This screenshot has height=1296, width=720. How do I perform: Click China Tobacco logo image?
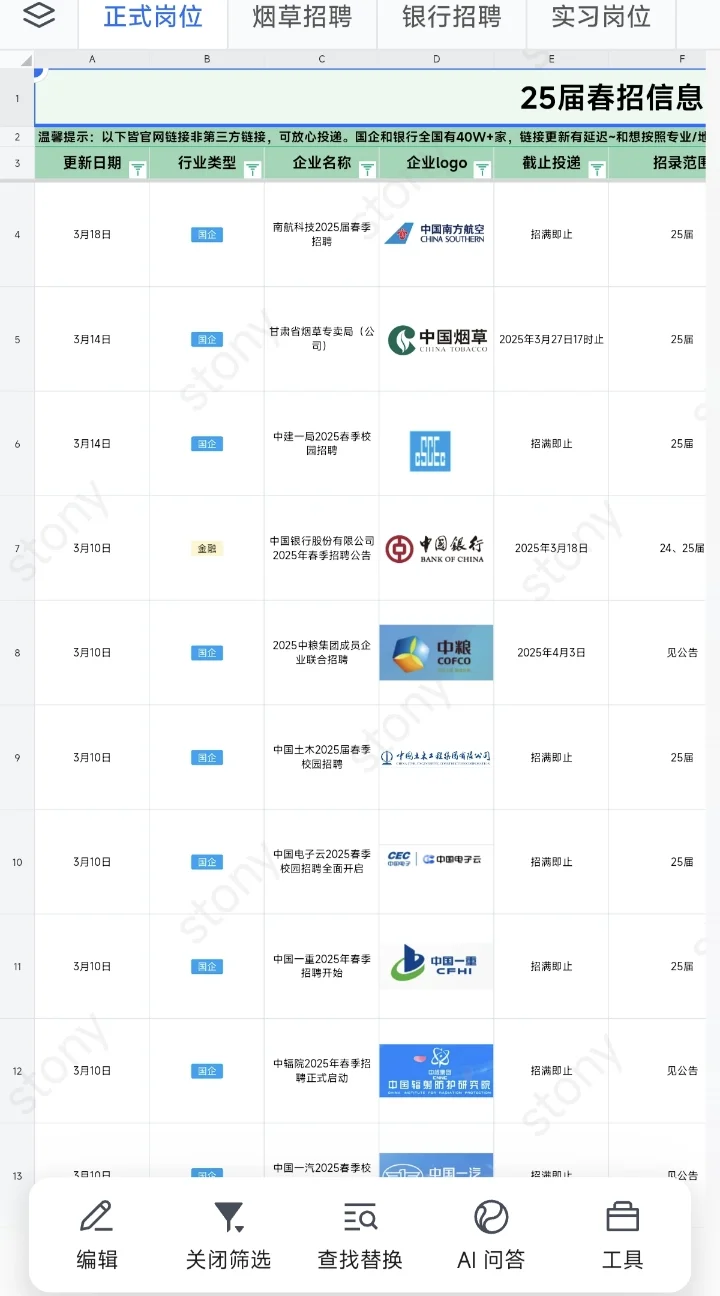[436, 339]
